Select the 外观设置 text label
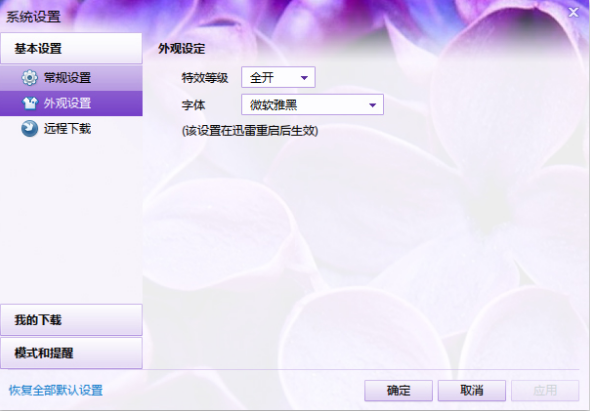The width and height of the screenshot is (590, 411). pyautogui.click(x=67, y=103)
